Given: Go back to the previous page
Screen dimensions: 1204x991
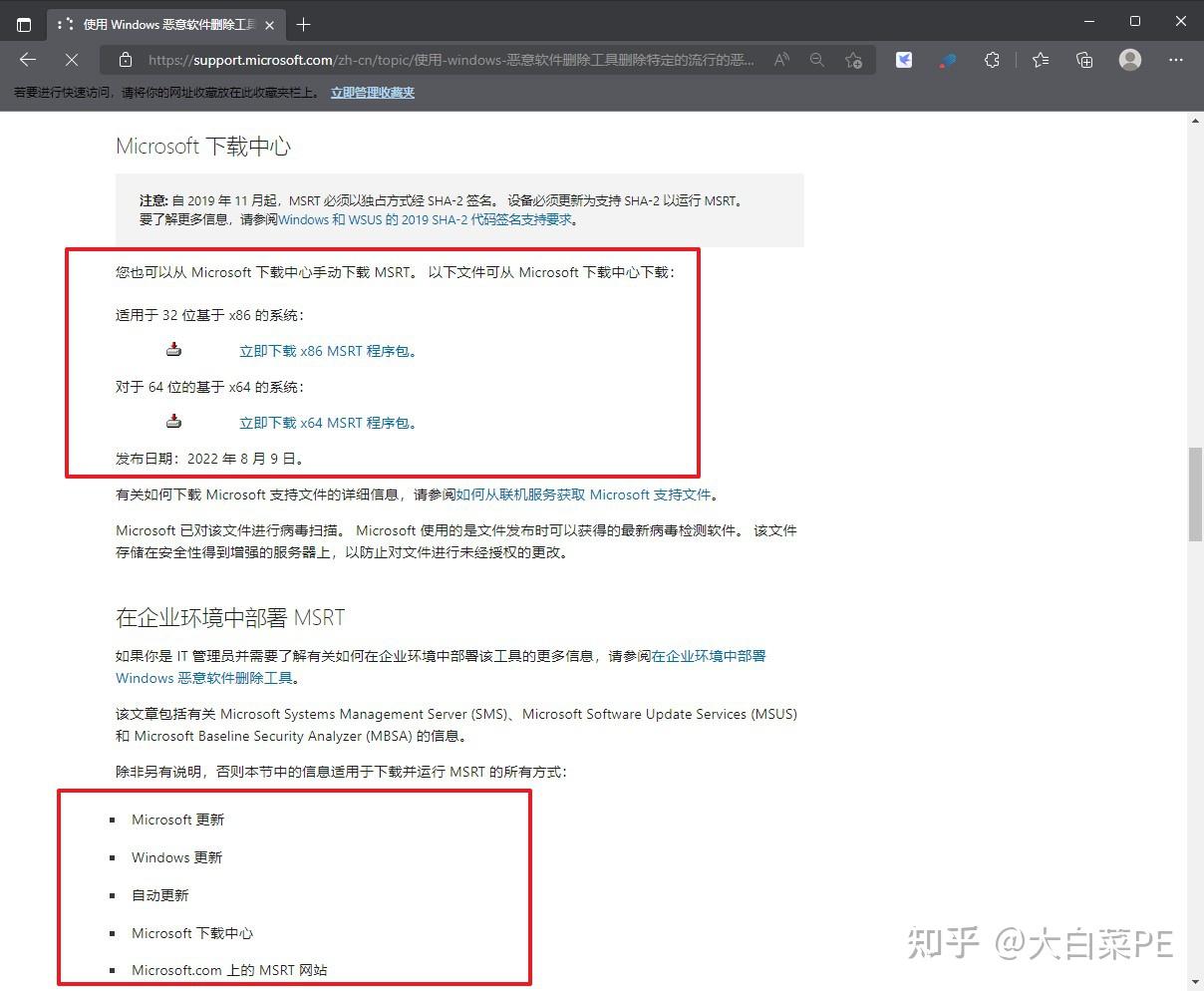Looking at the screenshot, I should 28,60.
